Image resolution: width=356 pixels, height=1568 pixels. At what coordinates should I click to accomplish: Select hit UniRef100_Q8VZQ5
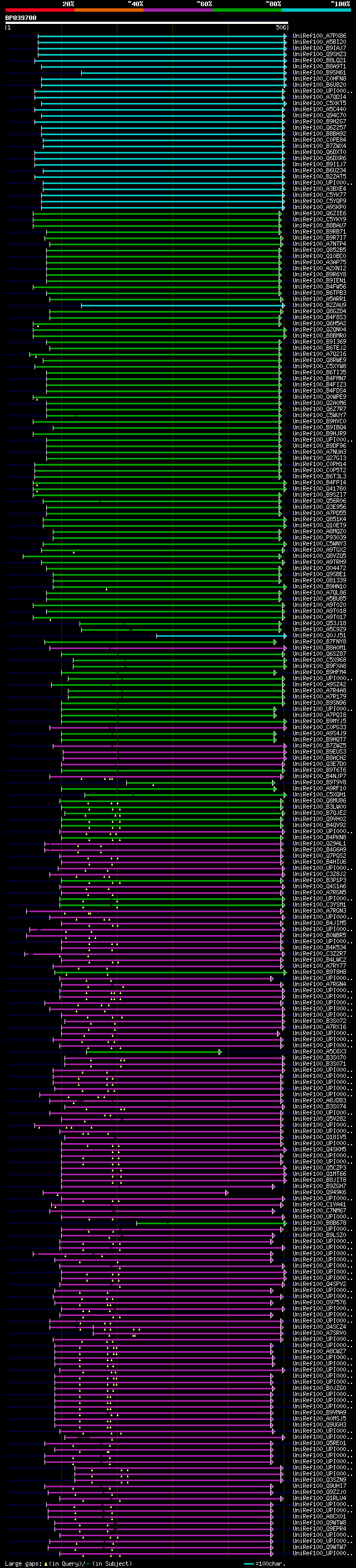click(x=319, y=556)
